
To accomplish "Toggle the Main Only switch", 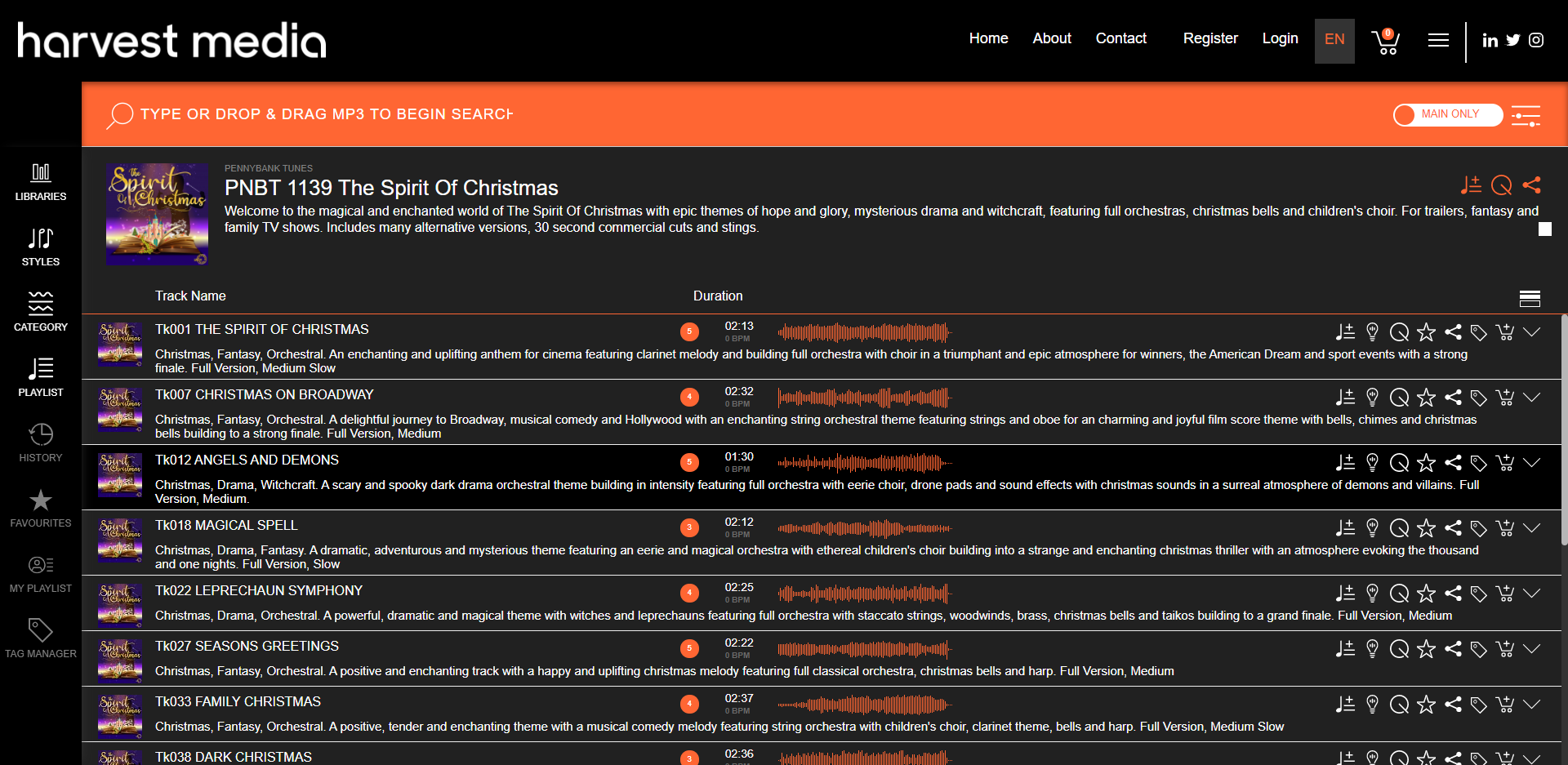I will tap(1448, 115).
